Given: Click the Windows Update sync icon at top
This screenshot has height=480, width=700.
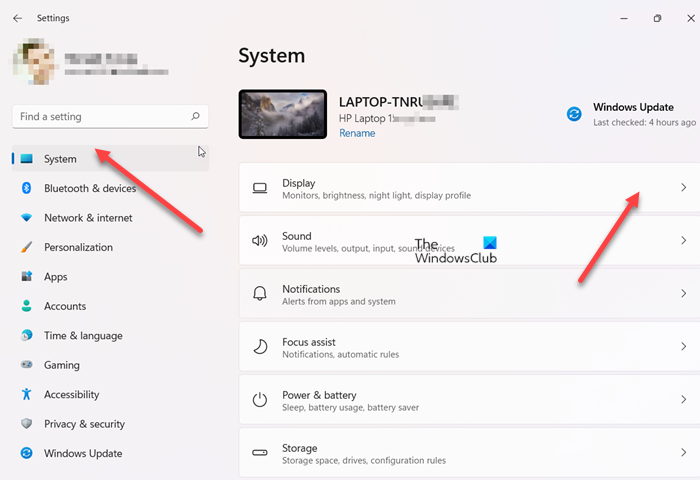Looking at the screenshot, I should [574, 114].
